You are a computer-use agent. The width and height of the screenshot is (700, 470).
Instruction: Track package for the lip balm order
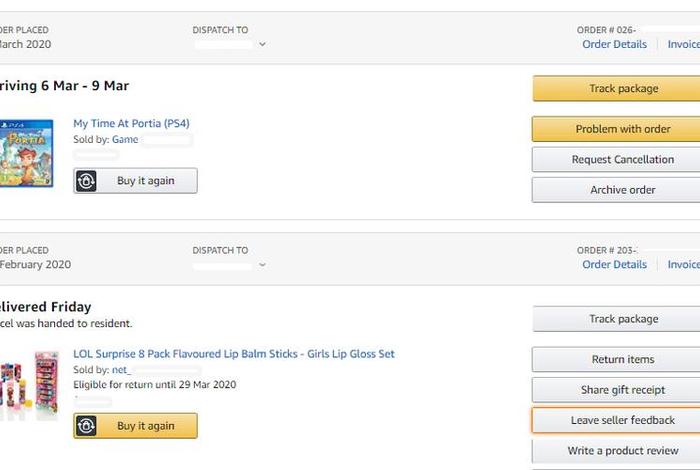click(x=623, y=319)
